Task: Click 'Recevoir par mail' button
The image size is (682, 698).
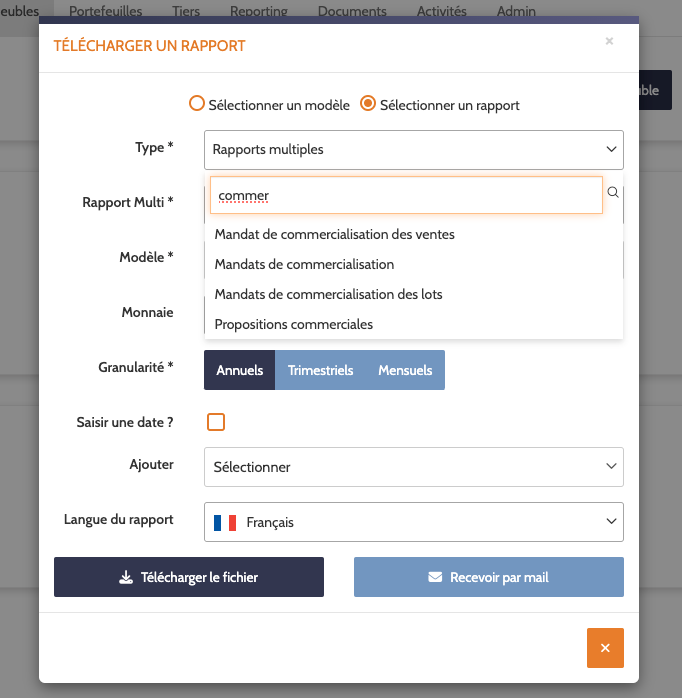Action: coord(489,577)
